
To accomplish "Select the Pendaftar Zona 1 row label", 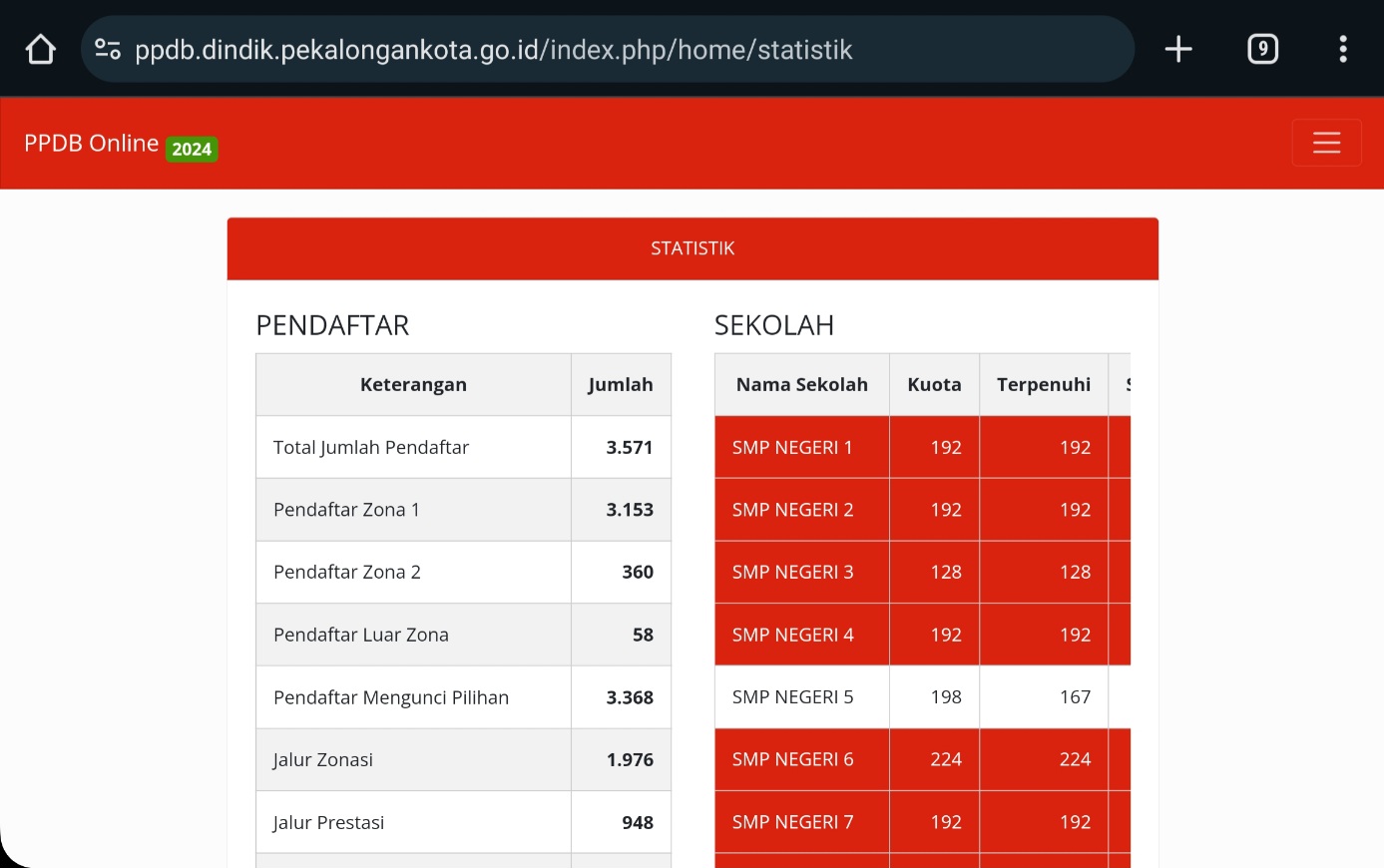I will (346, 510).
